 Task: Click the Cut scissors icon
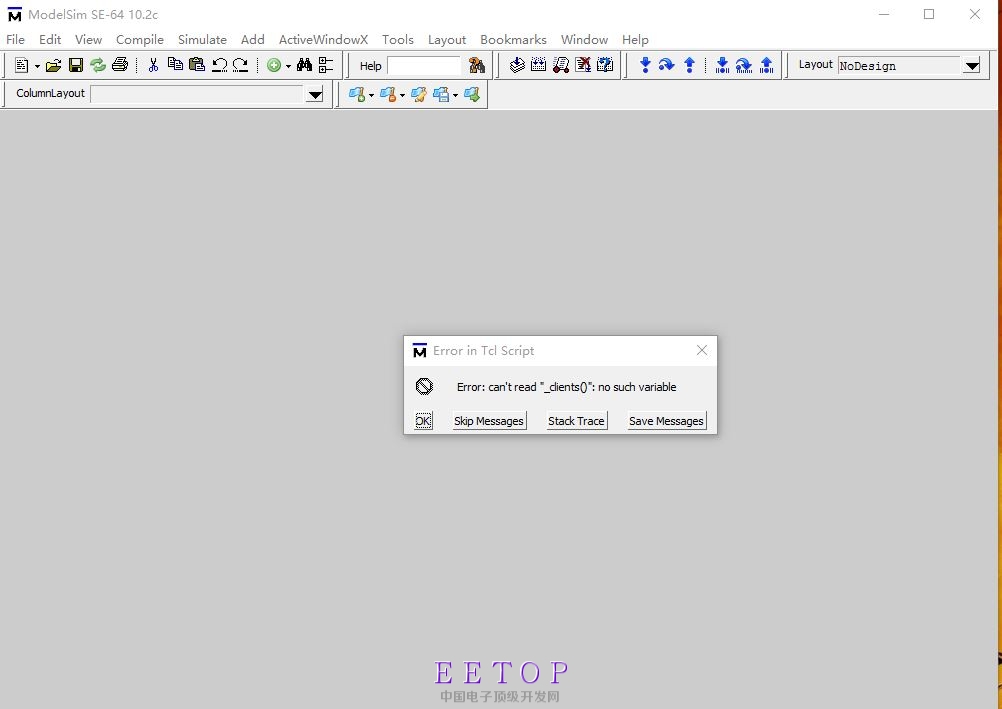point(153,65)
